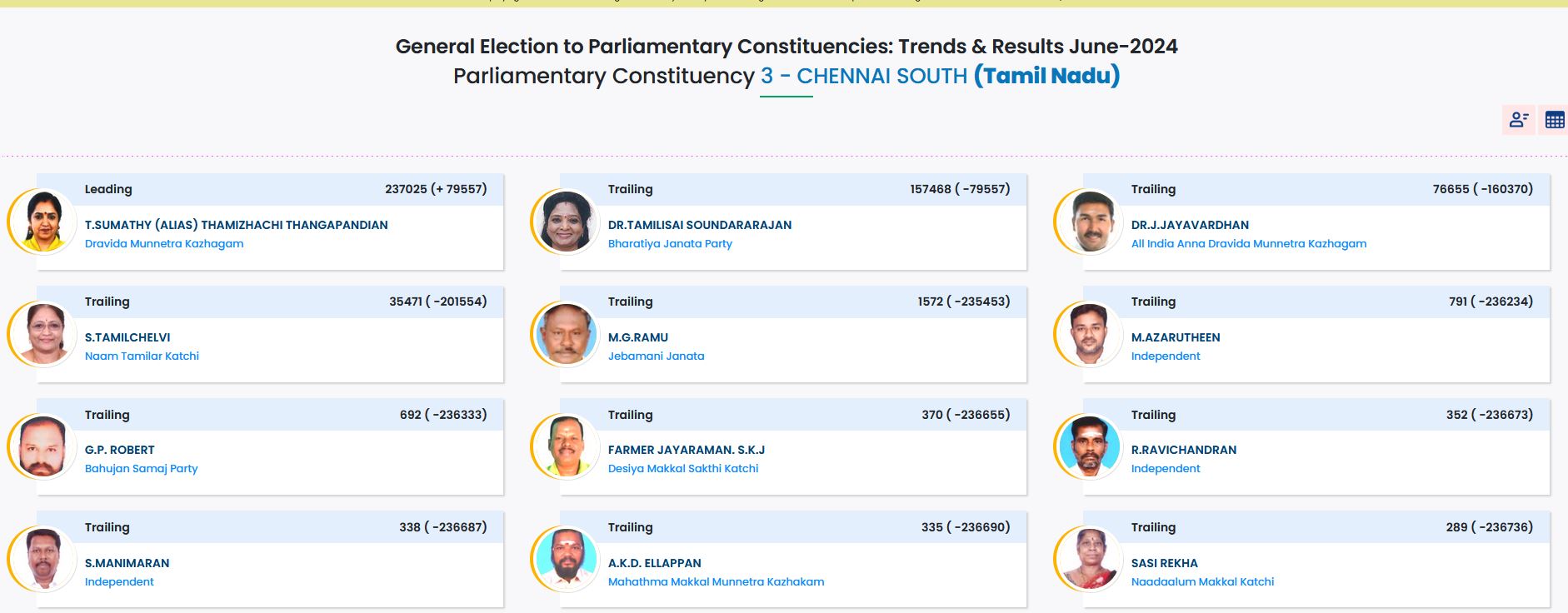The height and width of the screenshot is (613, 1568).
Task: Open the Bharatiya Janata Party link
Action: [671, 243]
